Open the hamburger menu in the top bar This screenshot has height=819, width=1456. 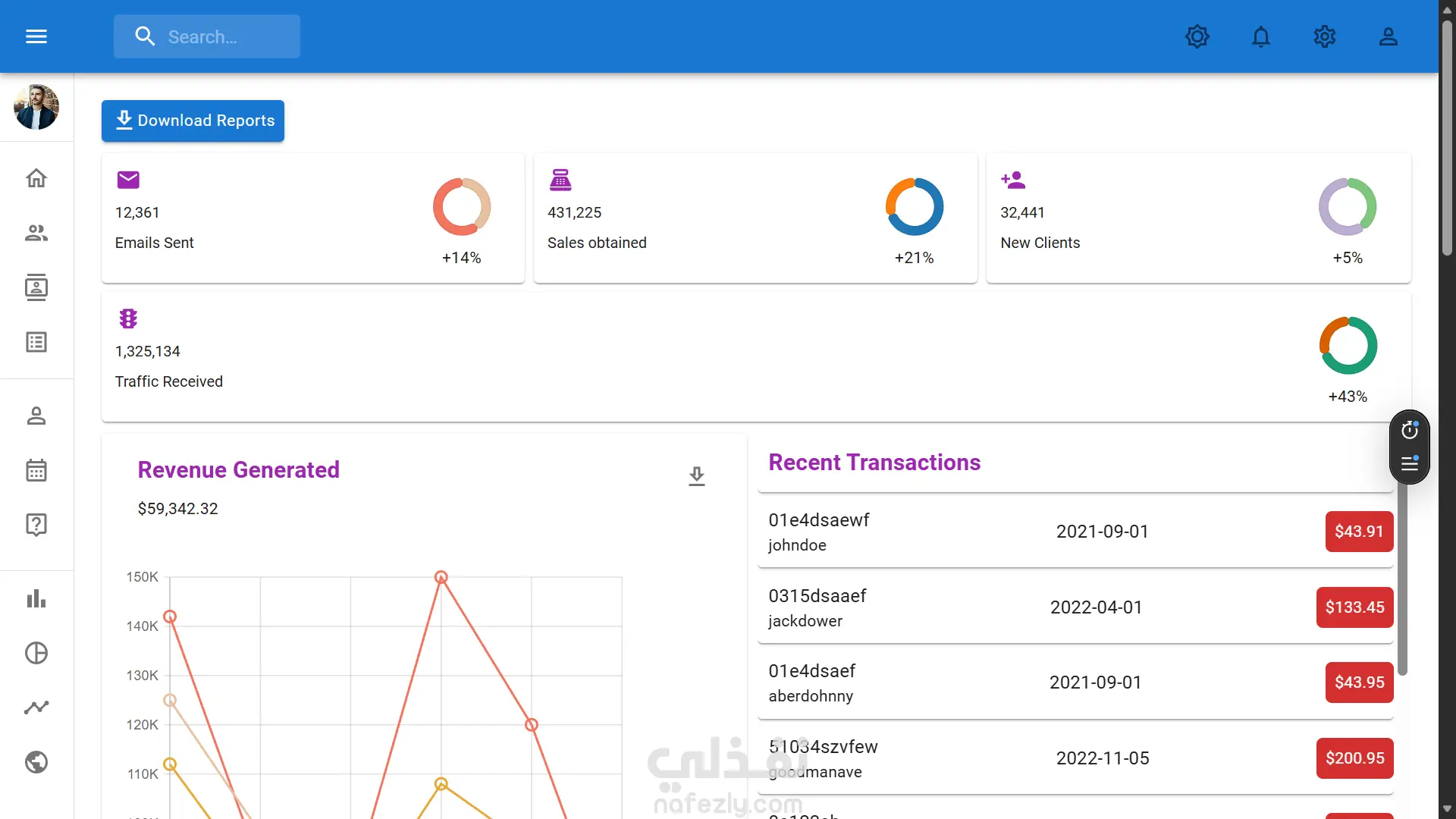(x=36, y=36)
